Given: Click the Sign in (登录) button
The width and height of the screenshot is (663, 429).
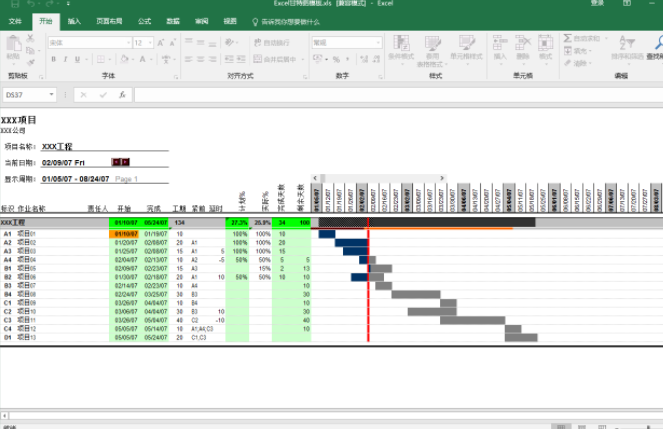Looking at the screenshot, I should (597, 3).
